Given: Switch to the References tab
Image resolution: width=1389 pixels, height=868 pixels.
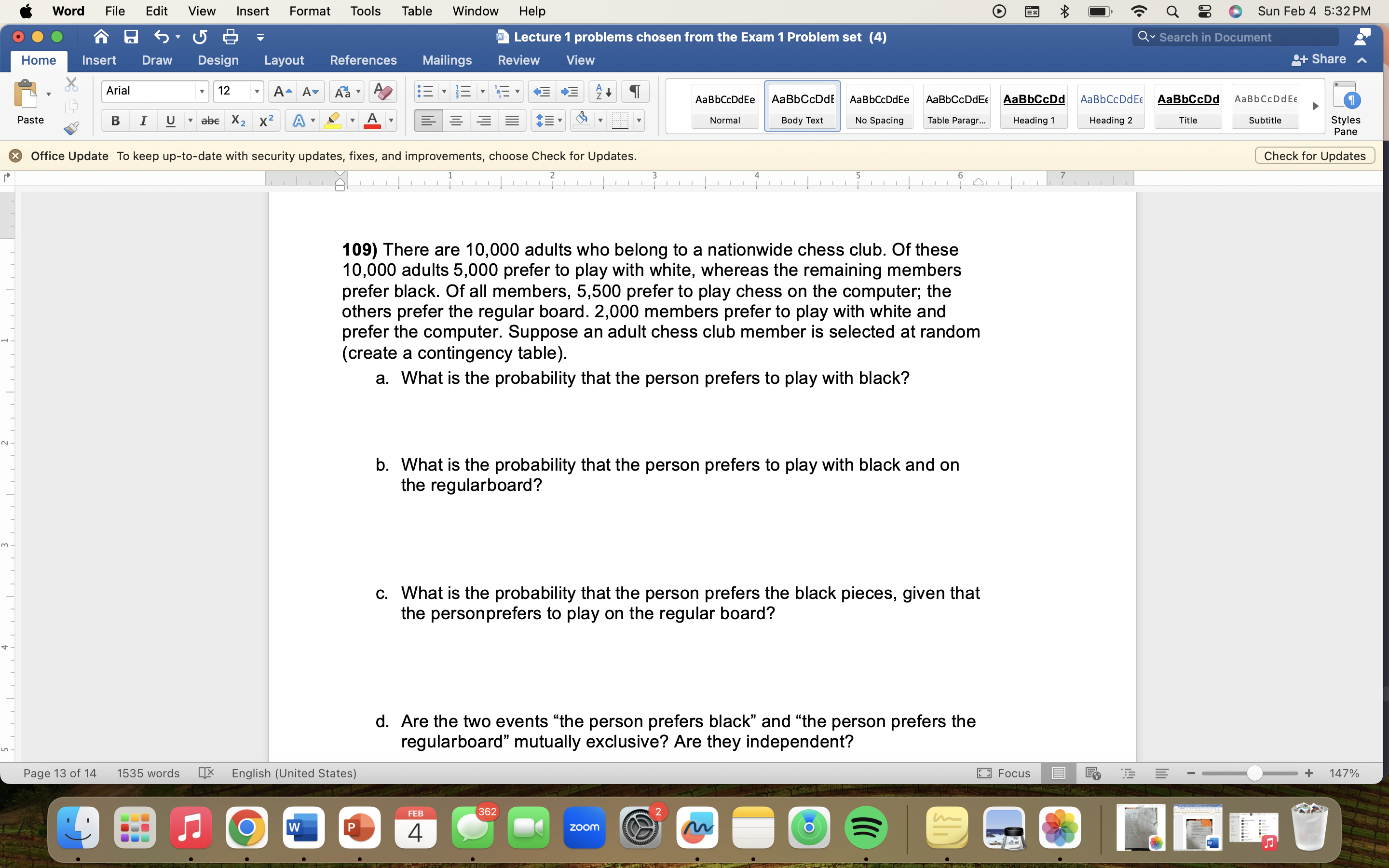Looking at the screenshot, I should pos(363,60).
